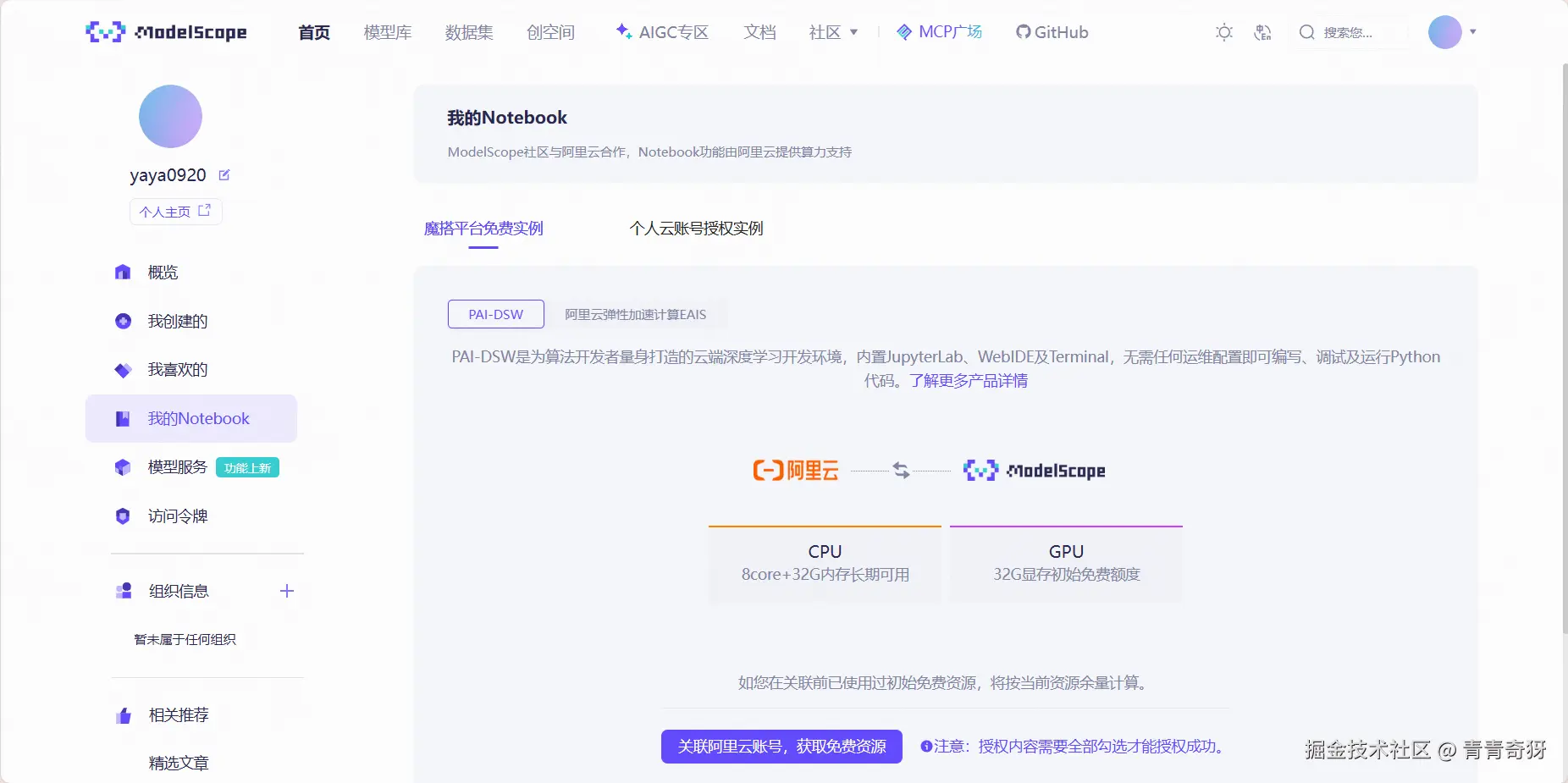Viewport: 1568px width, 783px height.
Task: Switch to 个人云账号授权实例 tab
Action: [696, 229]
